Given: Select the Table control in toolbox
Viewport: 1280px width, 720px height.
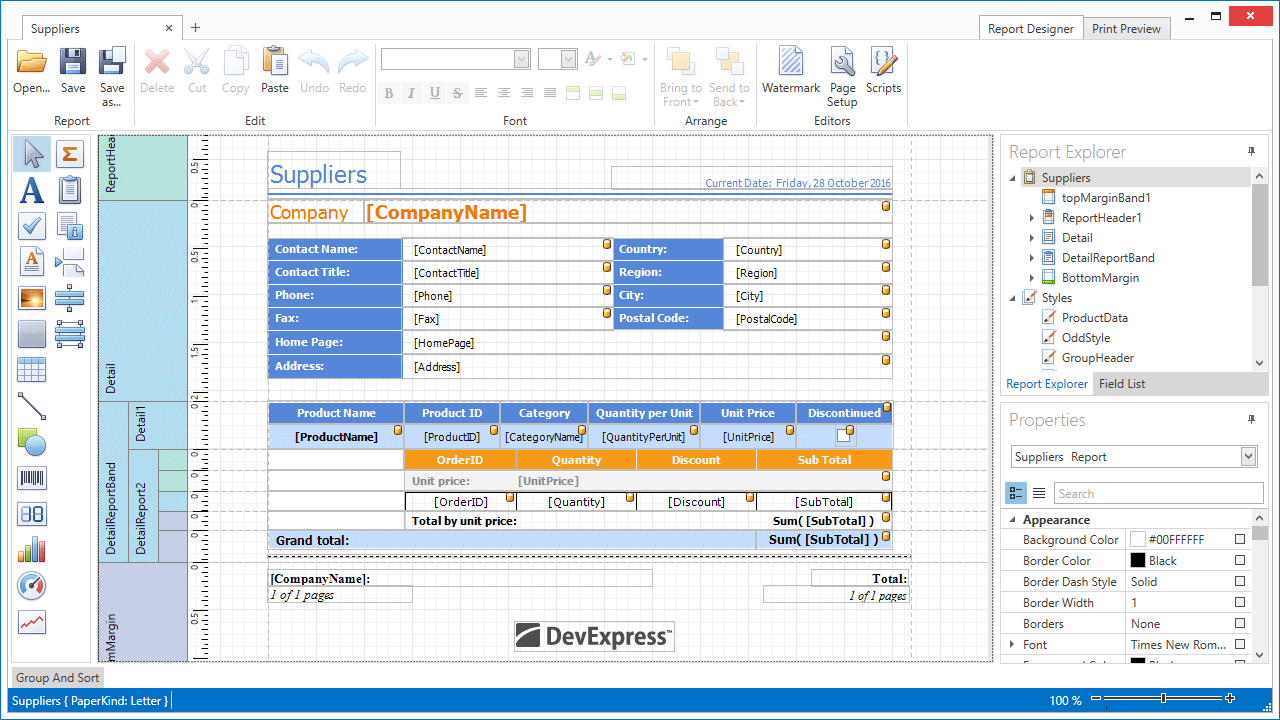Looking at the screenshot, I should coord(32,370).
